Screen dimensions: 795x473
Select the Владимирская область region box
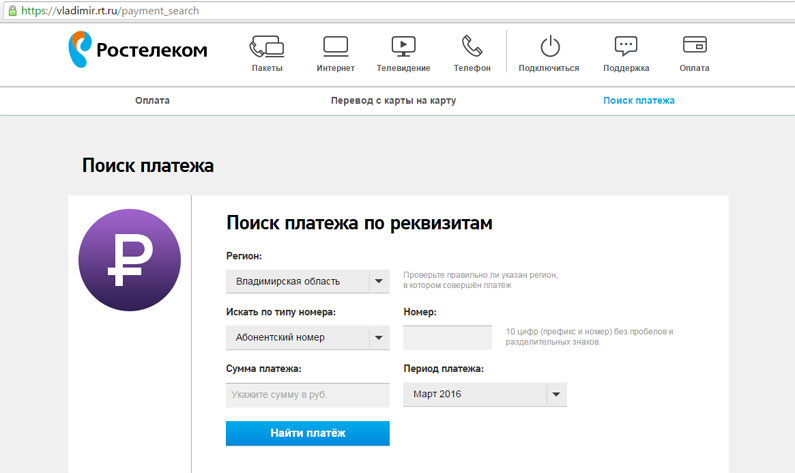point(296,281)
